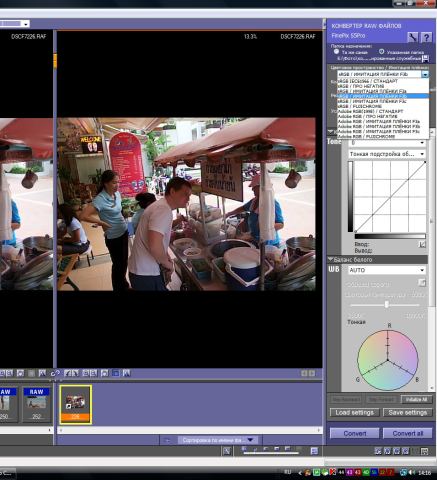Click the color temperature slider handle
This screenshot has width=437, height=480.
[x=386, y=304]
